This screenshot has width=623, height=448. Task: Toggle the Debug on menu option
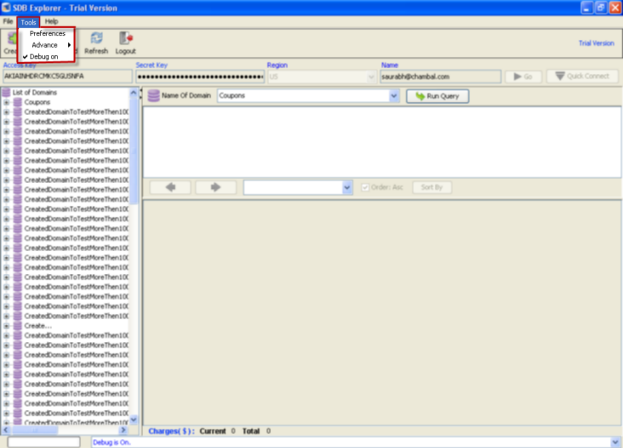[x=44, y=56]
